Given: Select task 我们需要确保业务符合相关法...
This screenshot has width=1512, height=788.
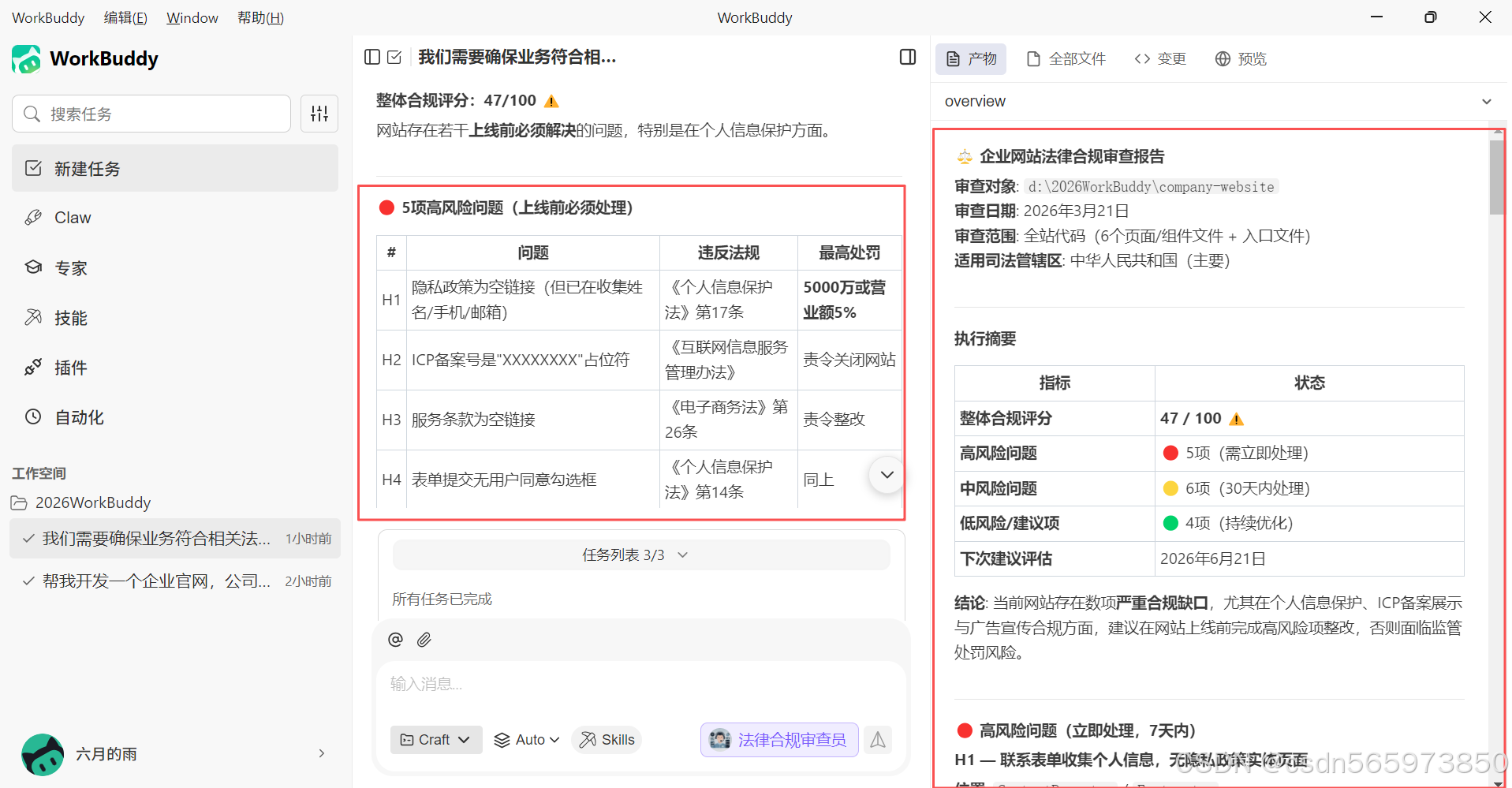Looking at the screenshot, I should (175, 538).
